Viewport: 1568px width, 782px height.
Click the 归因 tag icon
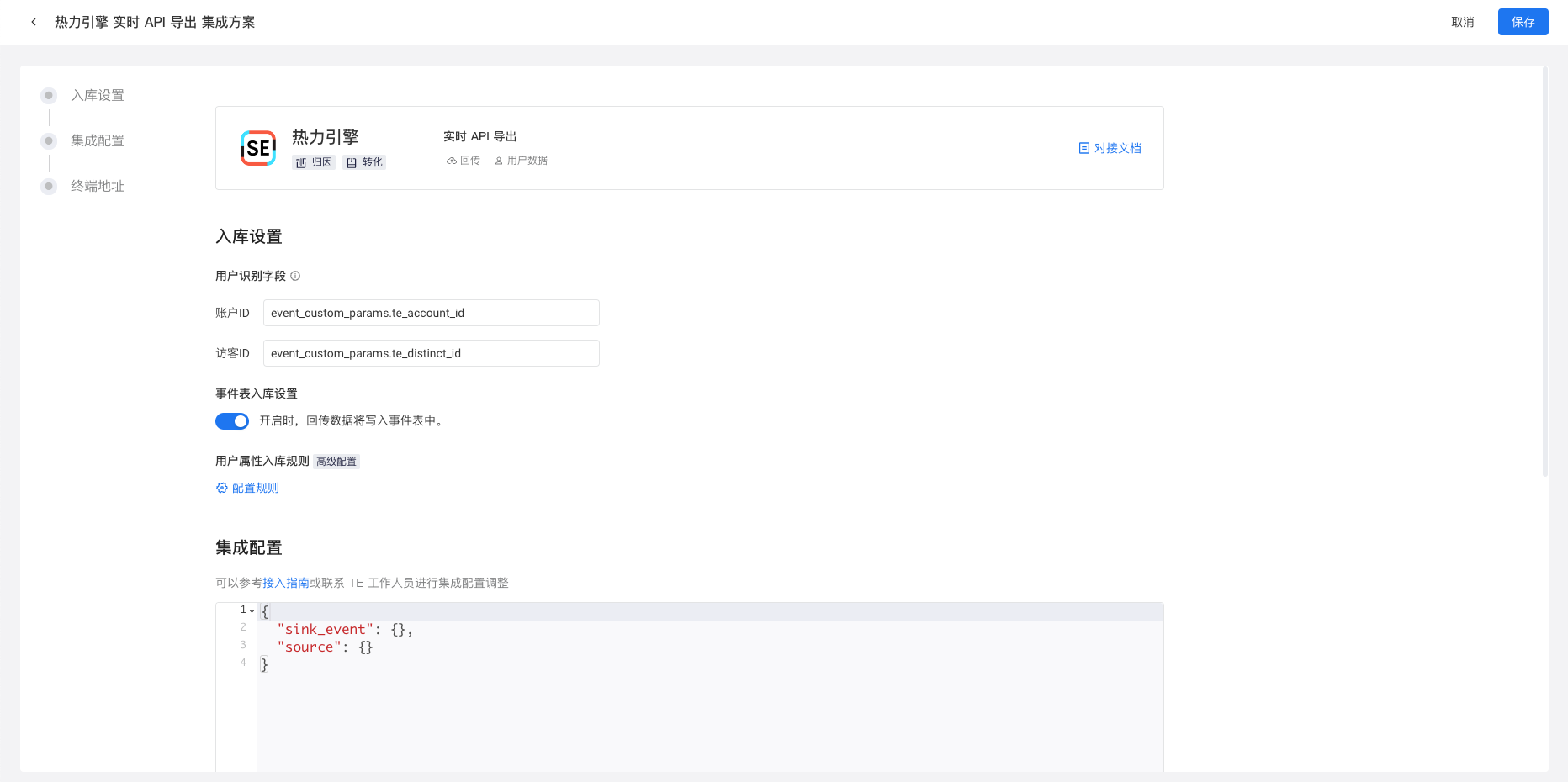(x=301, y=163)
